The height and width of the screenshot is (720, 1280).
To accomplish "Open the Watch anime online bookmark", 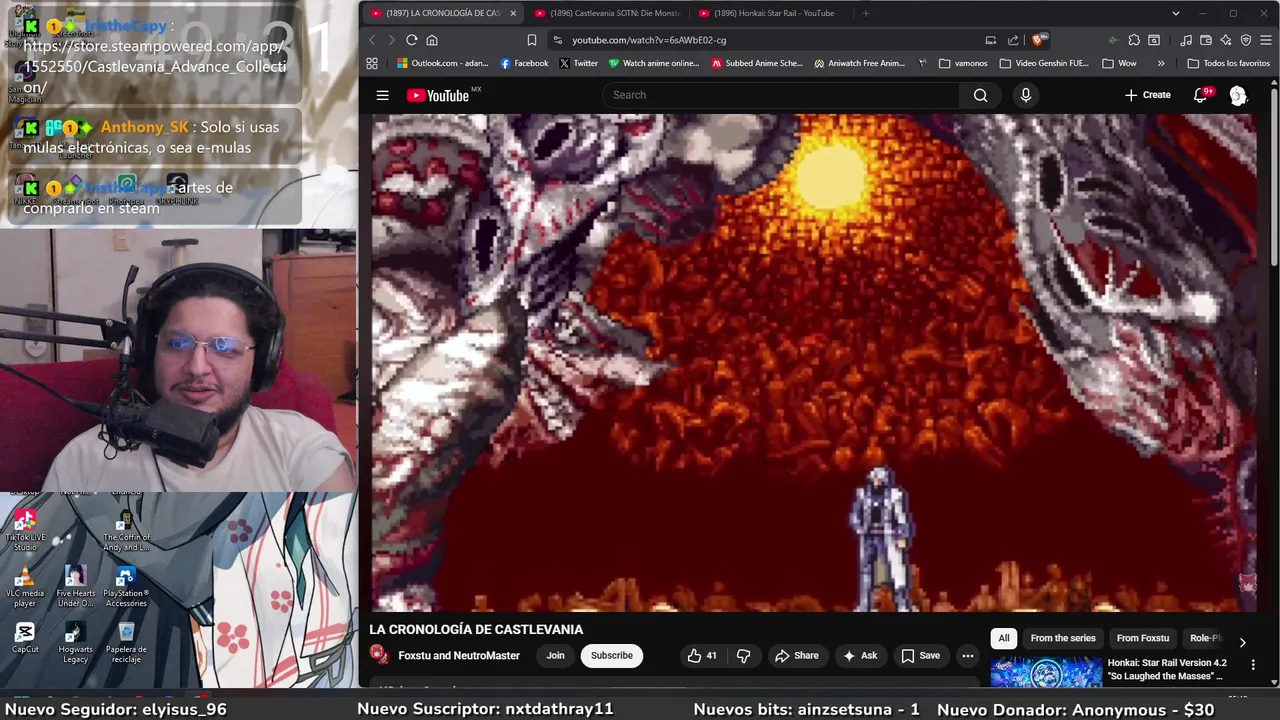I will 654,63.
